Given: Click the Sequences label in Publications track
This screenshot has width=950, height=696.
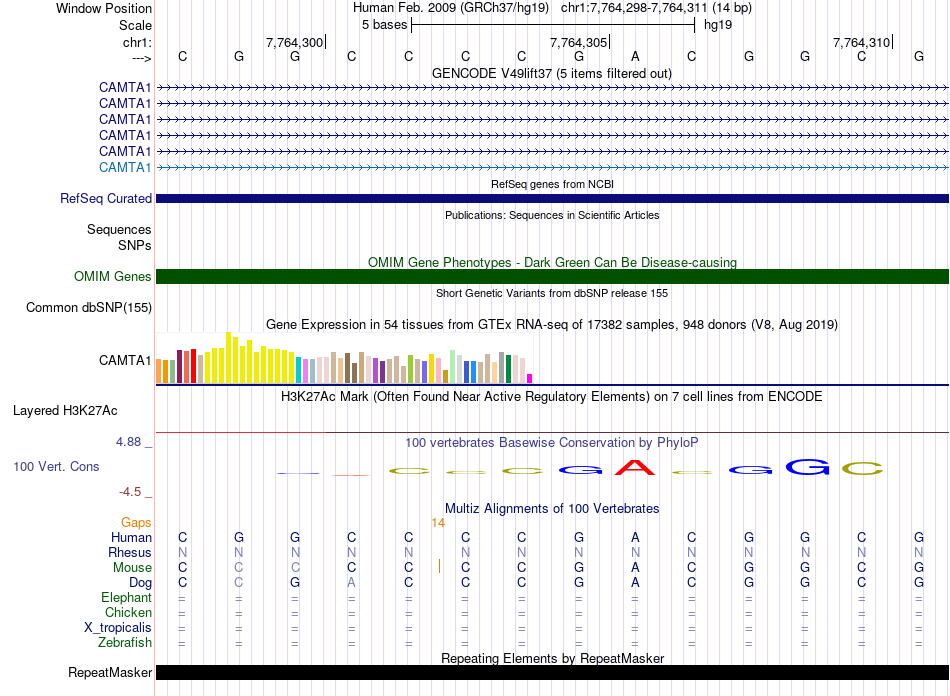Looking at the screenshot, I should point(119,230).
